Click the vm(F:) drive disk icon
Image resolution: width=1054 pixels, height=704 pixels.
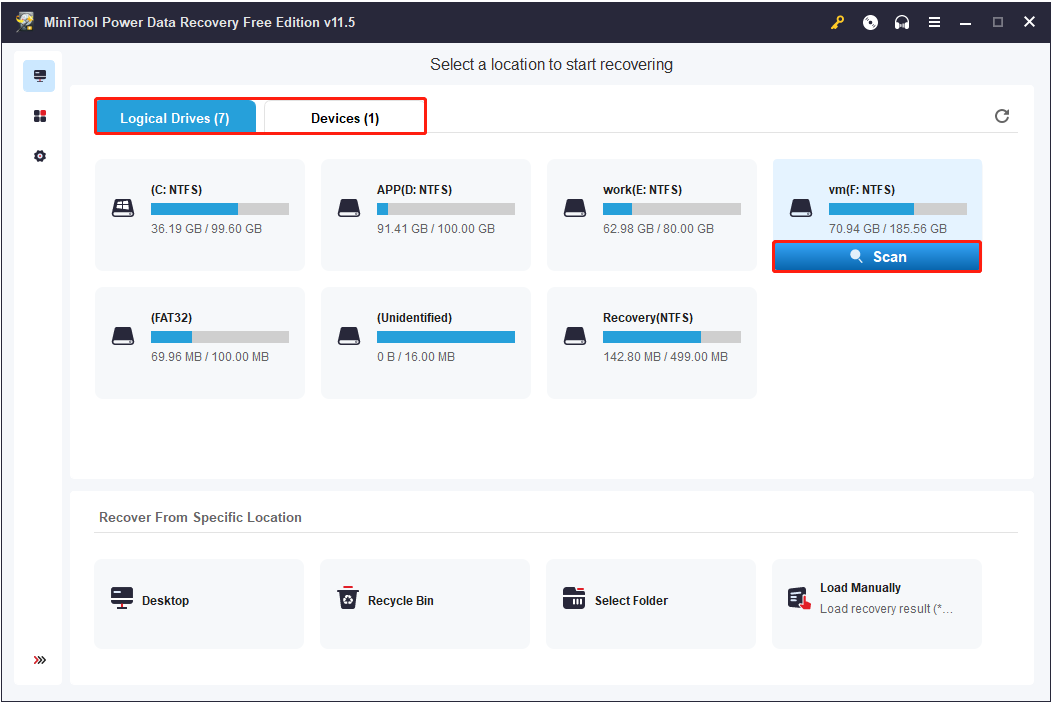801,208
